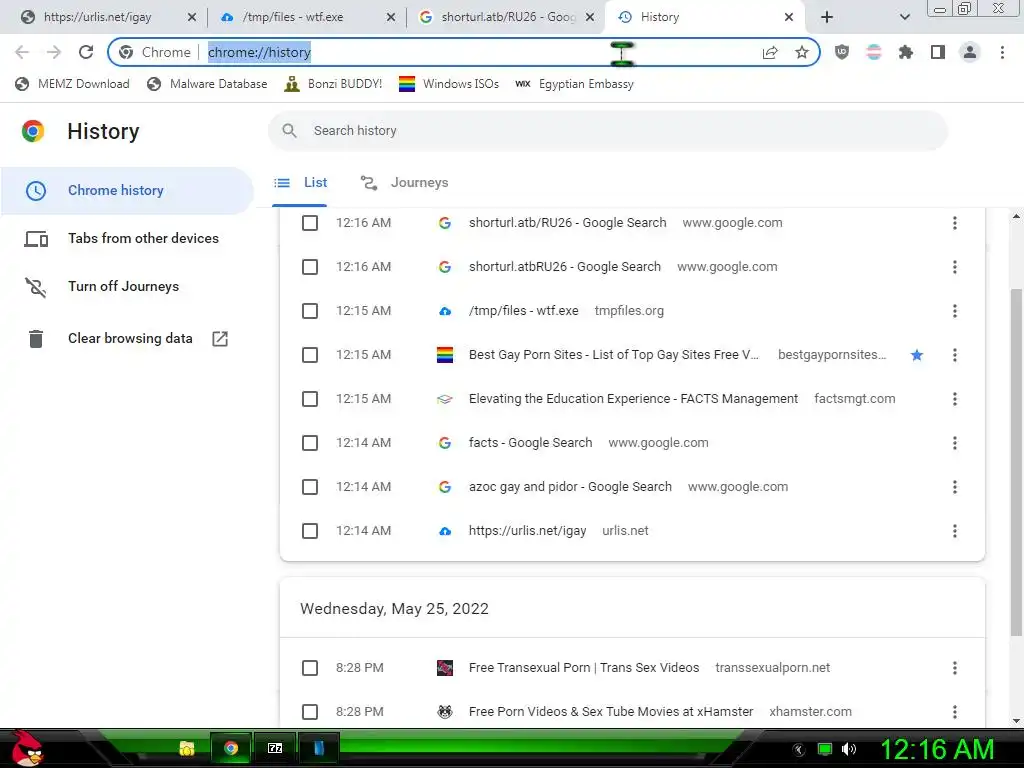The width and height of the screenshot is (1024, 768).
Task: Open the uBlock shield extension icon
Action: (842, 52)
